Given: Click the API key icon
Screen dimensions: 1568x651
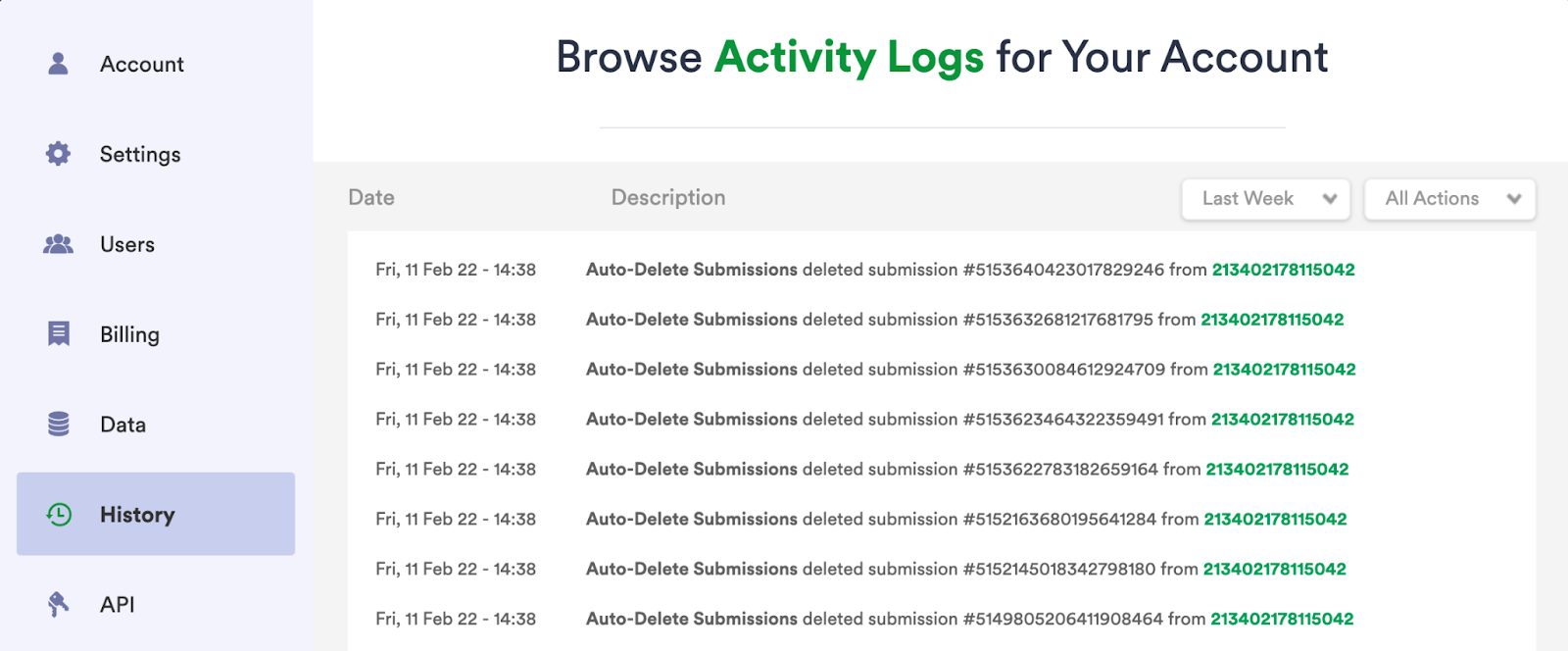Looking at the screenshot, I should tap(59, 605).
